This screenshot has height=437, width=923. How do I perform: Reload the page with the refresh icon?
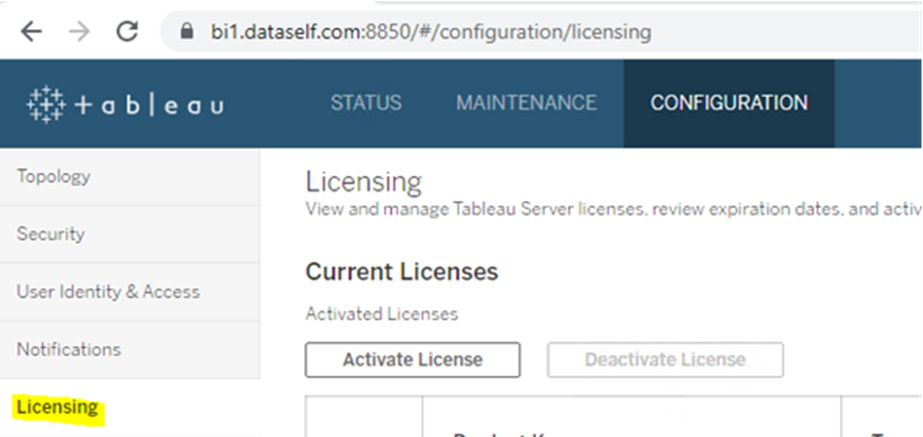tap(127, 31)
